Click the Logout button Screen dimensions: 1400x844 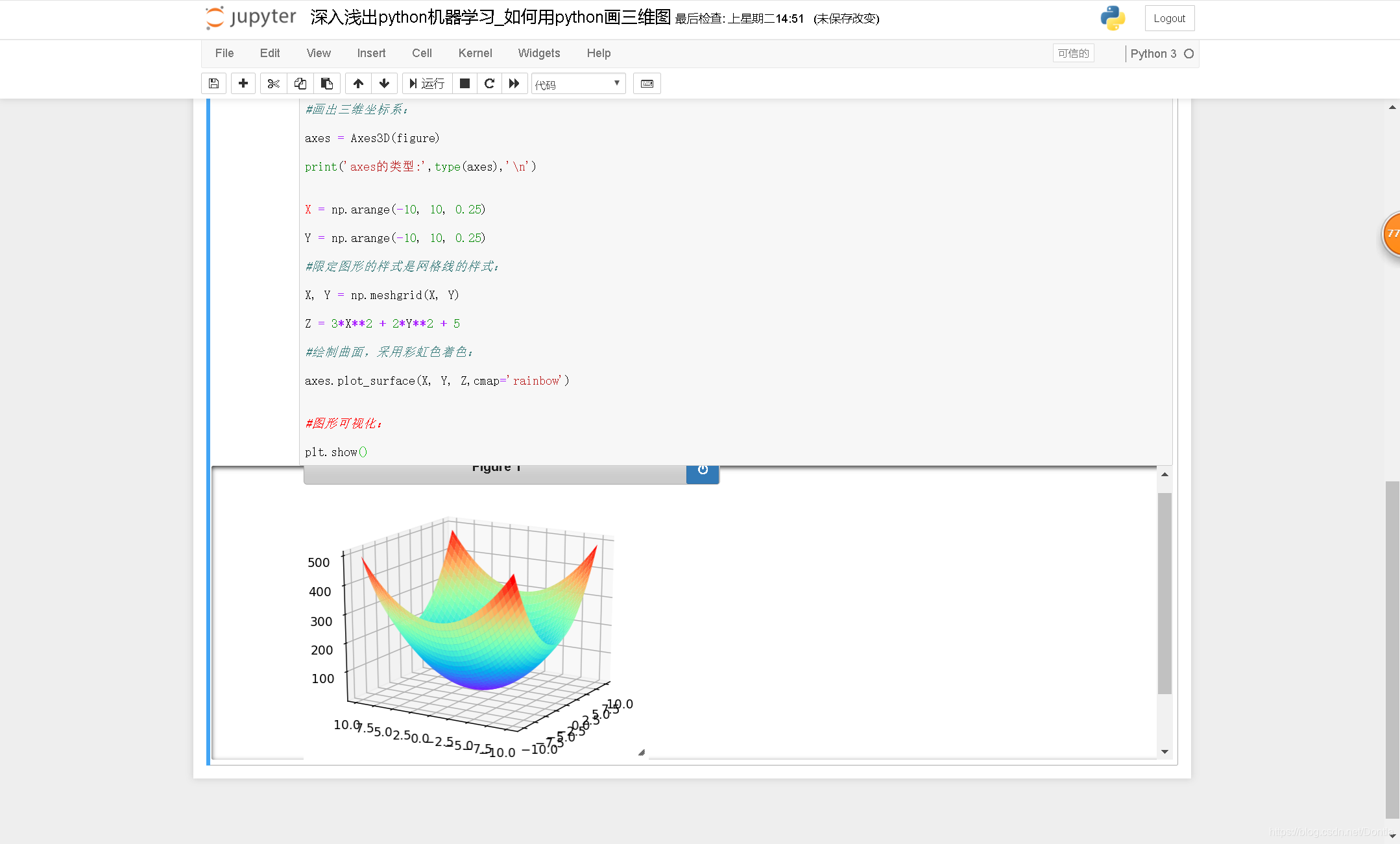point(1169,19)
